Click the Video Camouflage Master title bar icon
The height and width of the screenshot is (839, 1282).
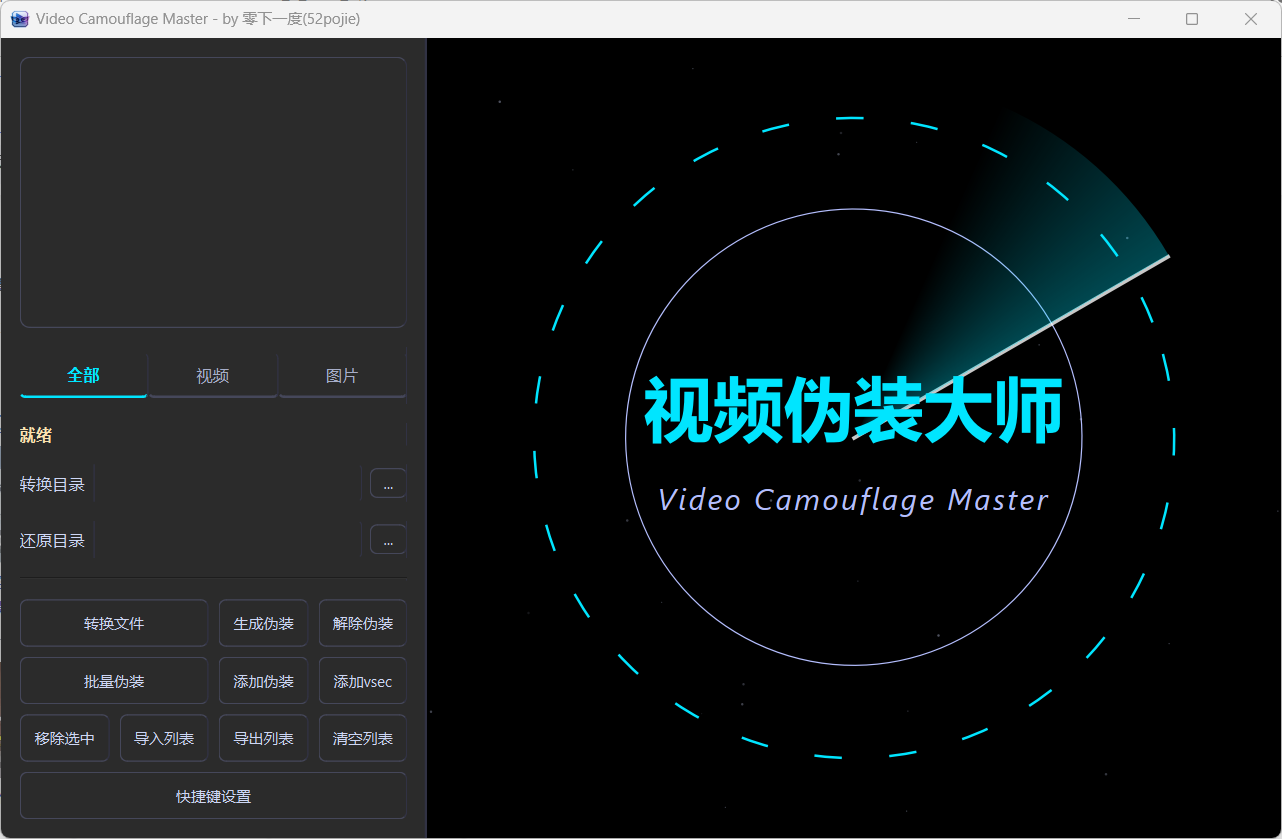coord(19,18)
